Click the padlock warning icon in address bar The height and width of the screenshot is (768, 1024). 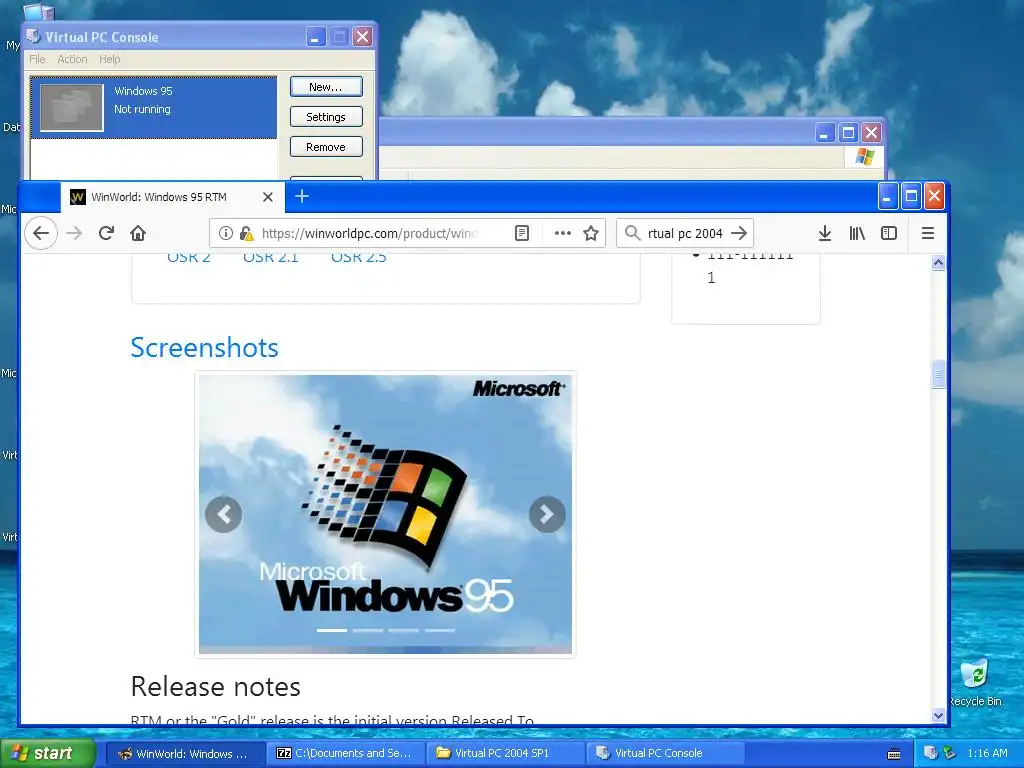(x=246, y=233)
